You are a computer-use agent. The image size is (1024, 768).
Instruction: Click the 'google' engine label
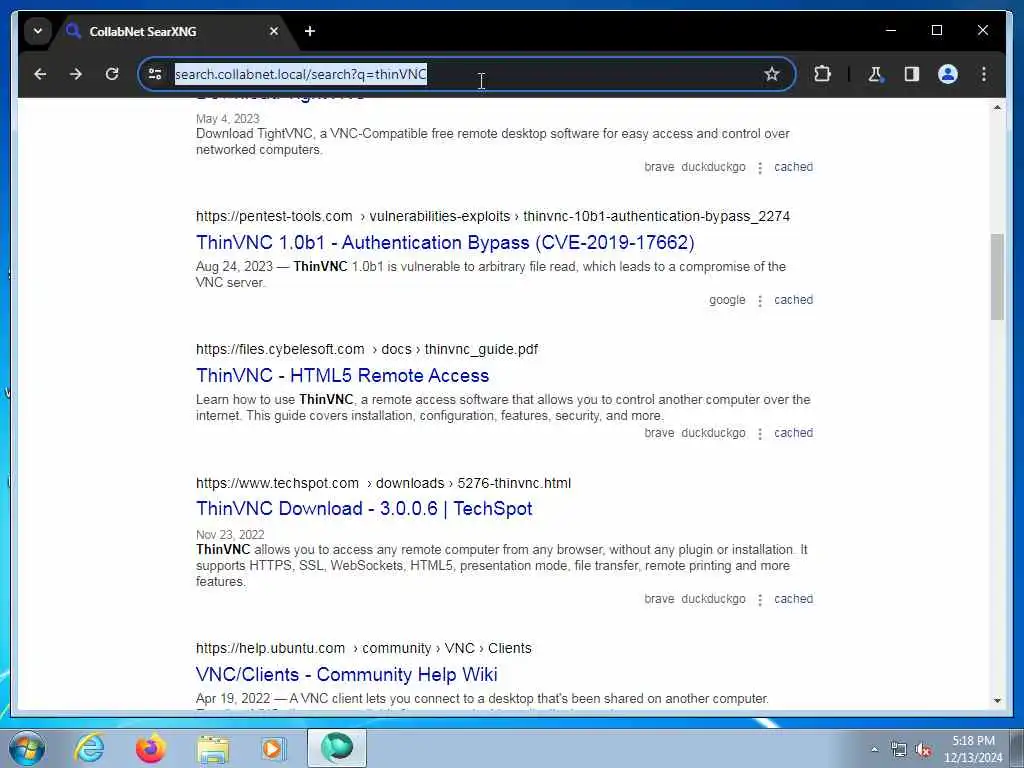tap(727, 300)
